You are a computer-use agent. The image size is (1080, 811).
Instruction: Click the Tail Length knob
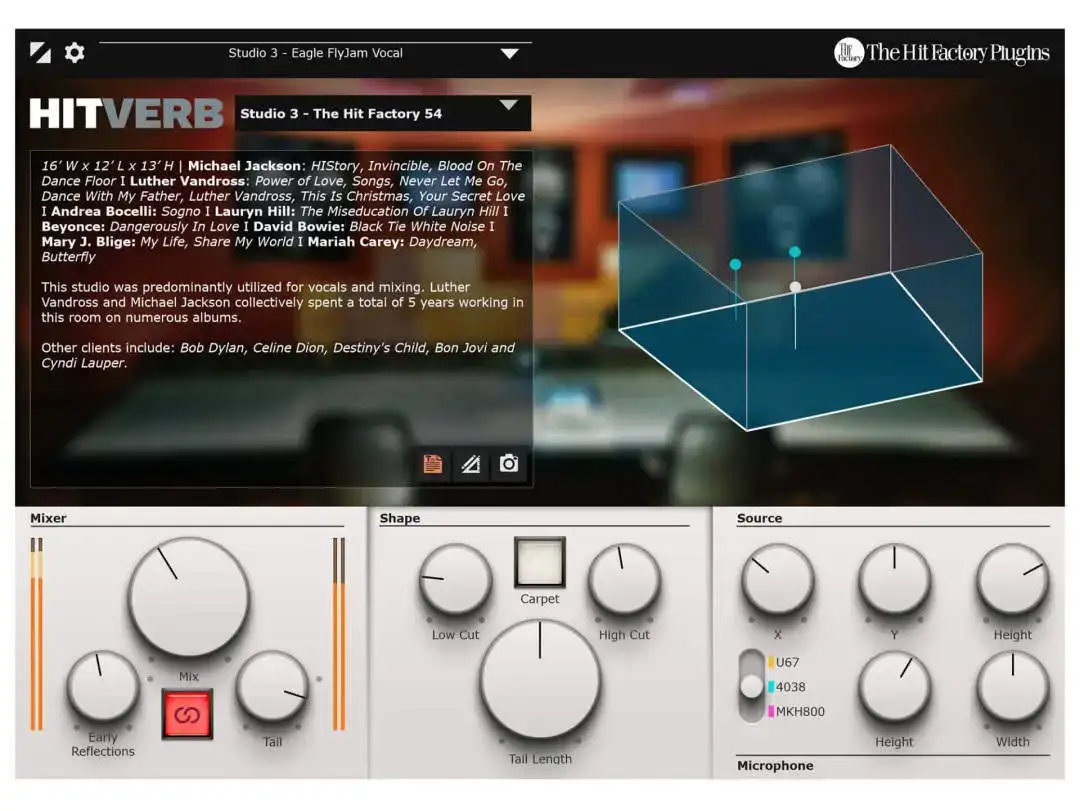(x=540, y=681)
